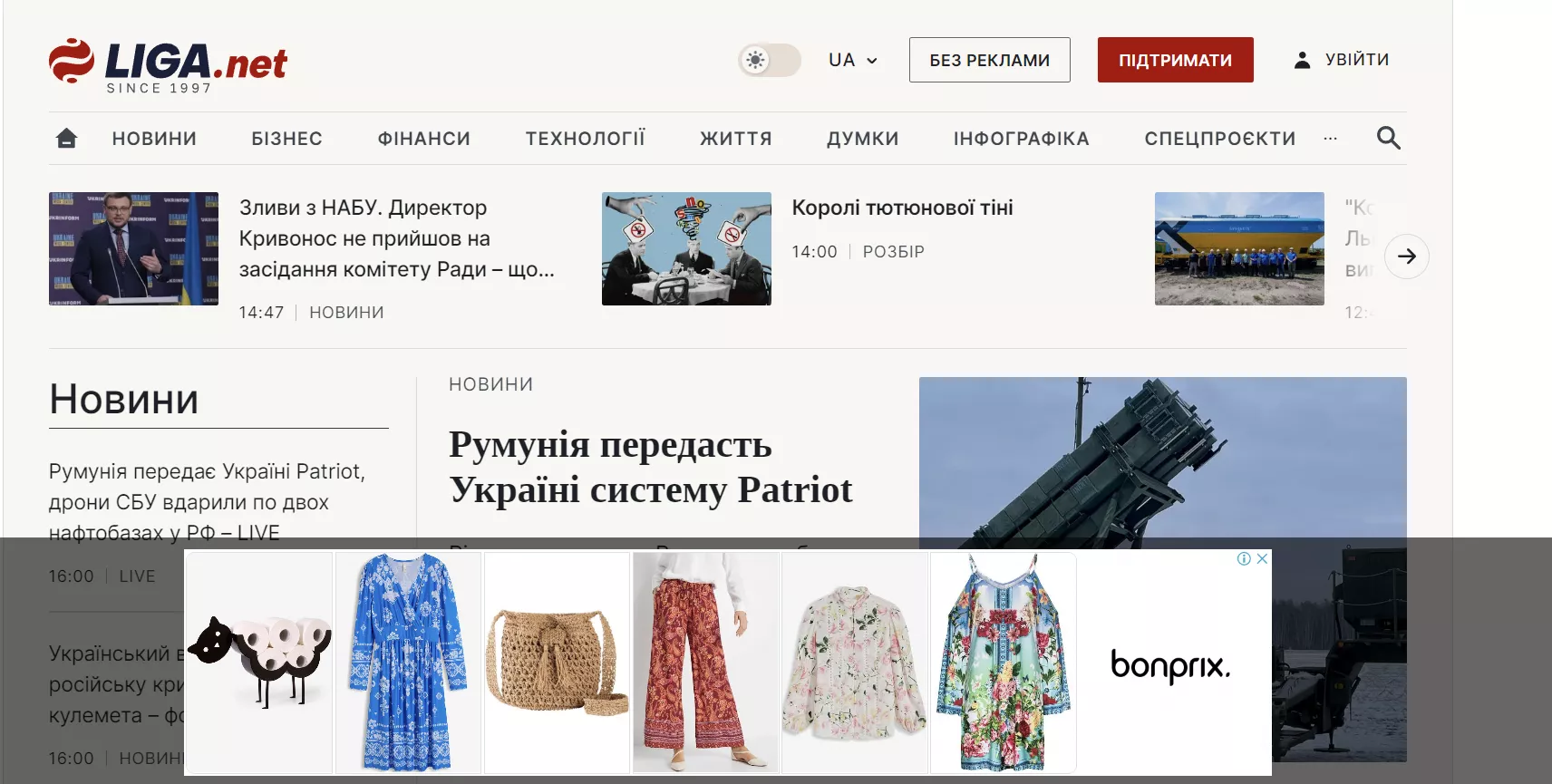Open main headline Румунія передасть Україні систему Patriot
This screenshot has width=1552, height=784.
tap(650, 467)
